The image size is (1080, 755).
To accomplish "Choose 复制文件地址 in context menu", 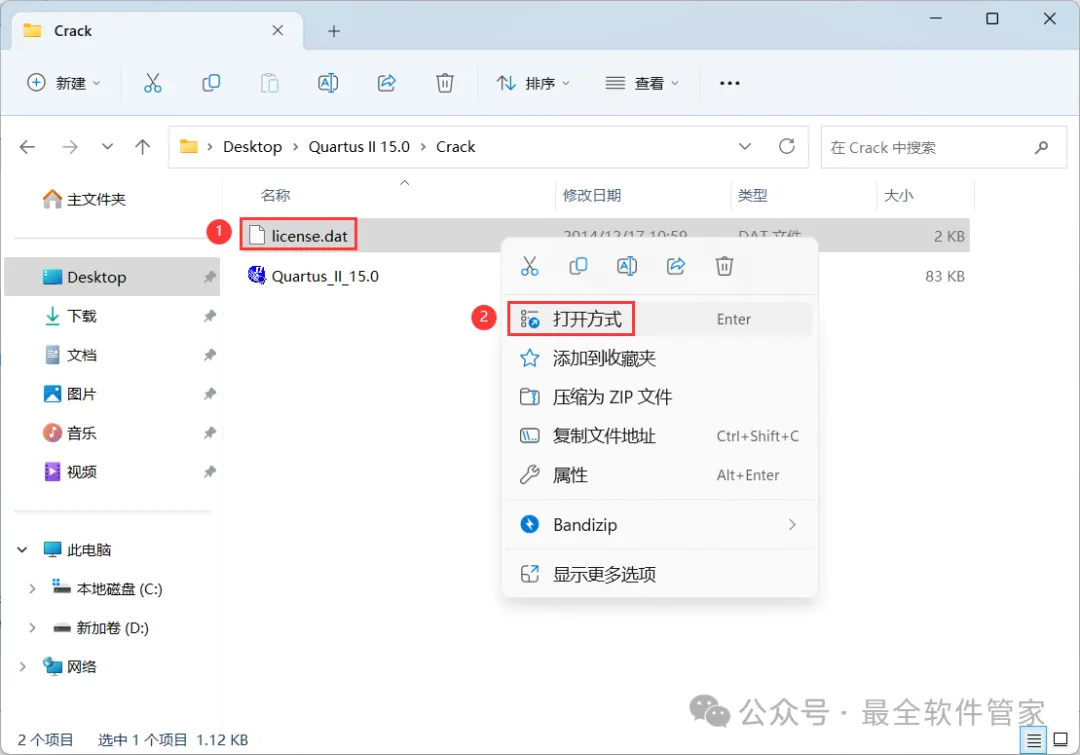I will 660,436.
